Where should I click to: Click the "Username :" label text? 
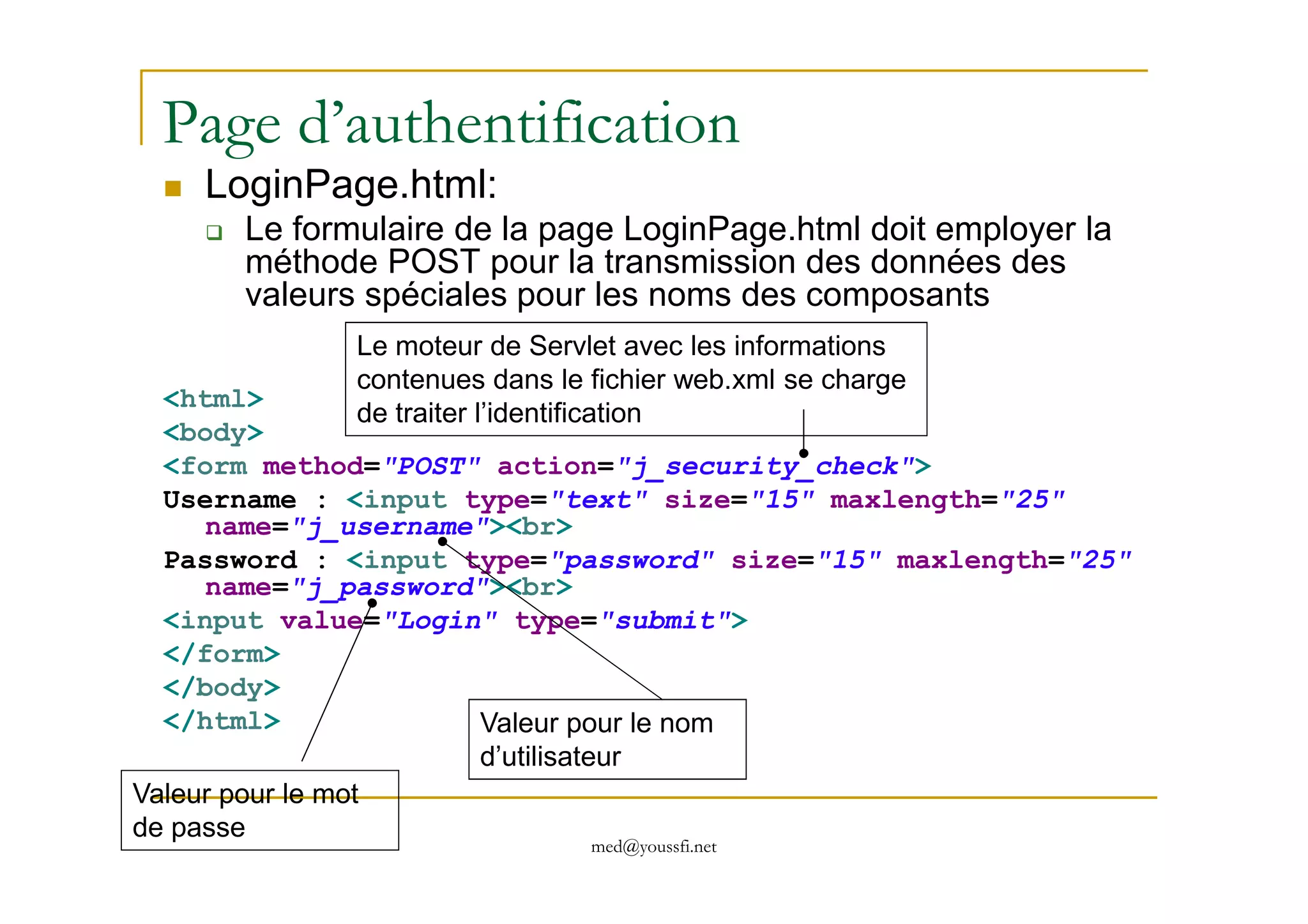246,500
